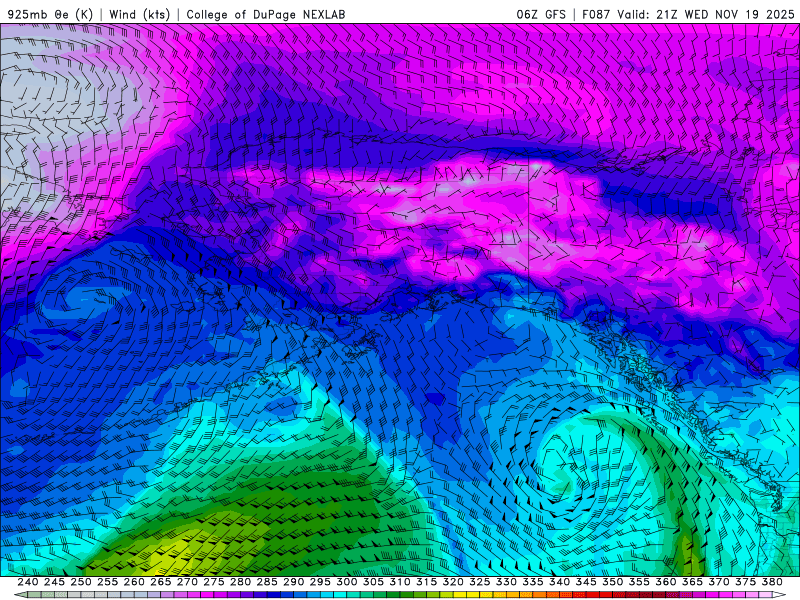Select the 275 value on color scale

[213, 582]
